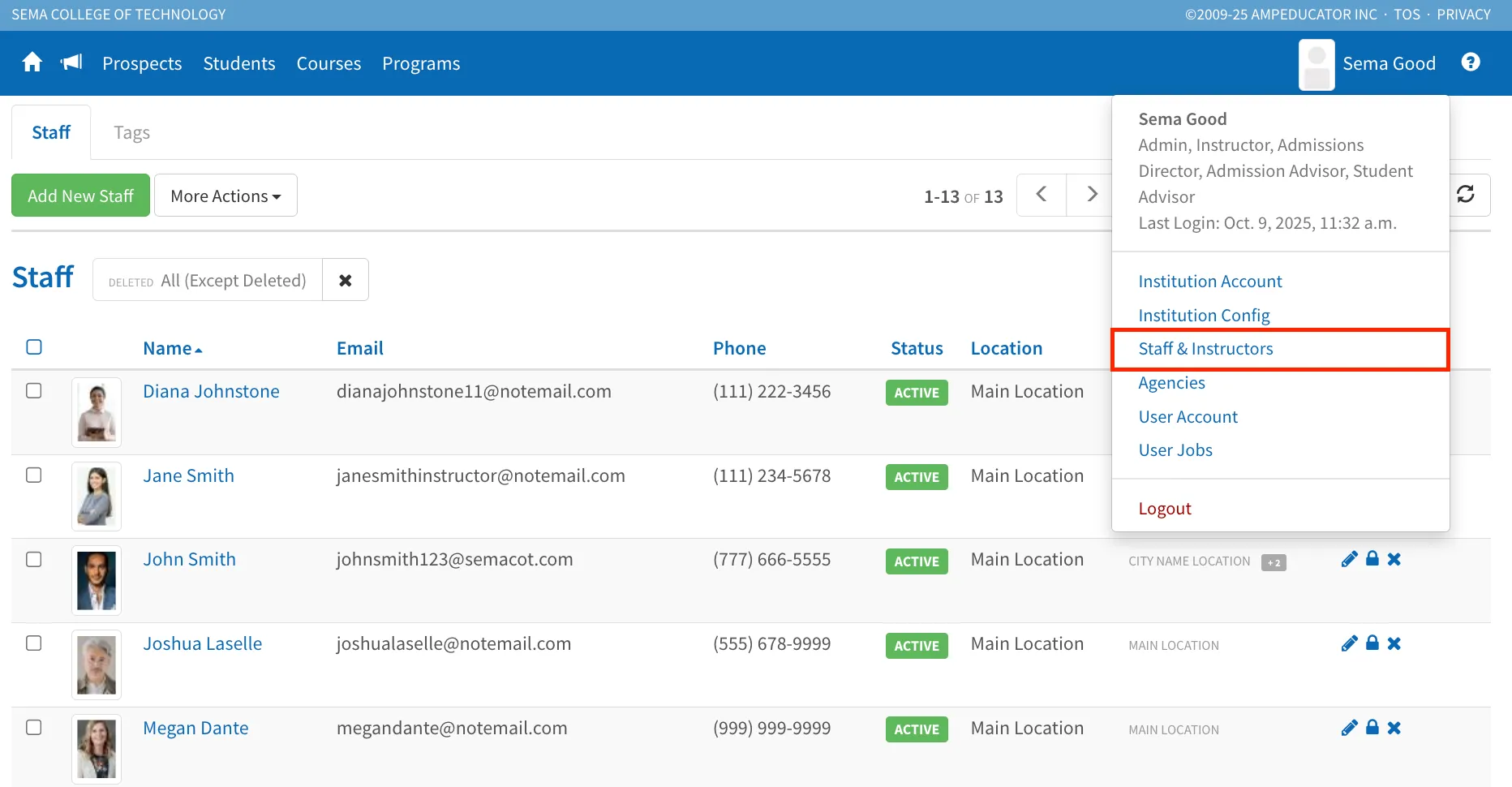1512x787 pixels.
Task: Go to the Home icon
Action: [32, 62]
